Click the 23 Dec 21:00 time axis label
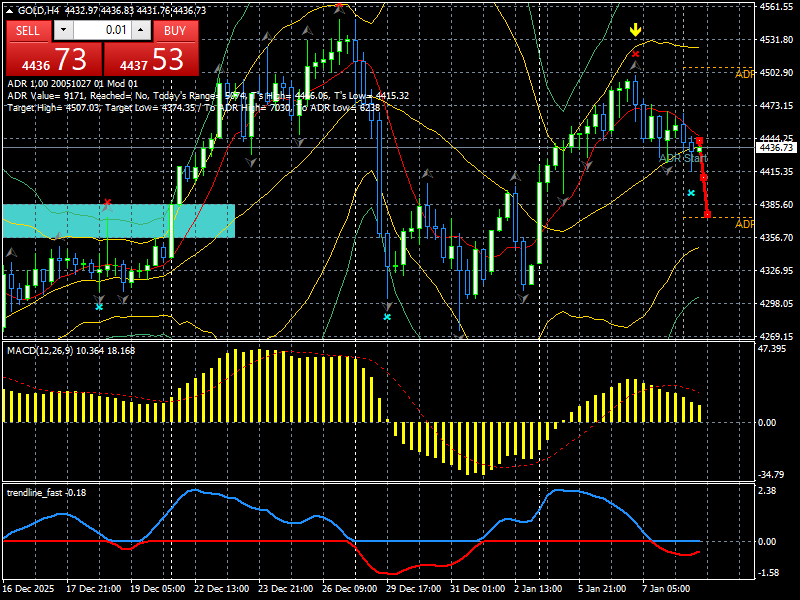 click(286, 588)
